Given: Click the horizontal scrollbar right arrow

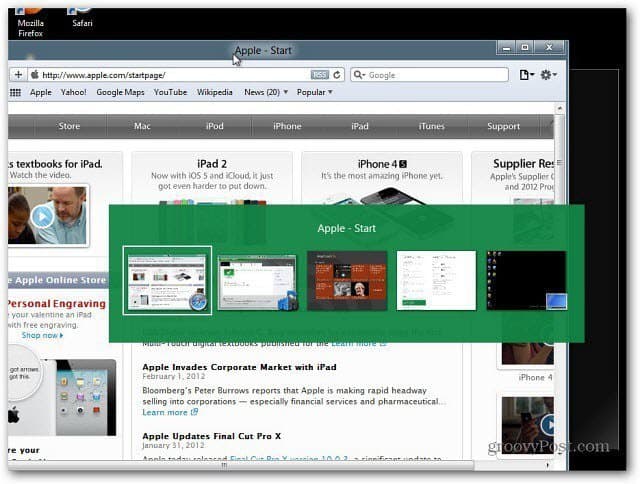Looking at the screenshot, I should point(548,465).
